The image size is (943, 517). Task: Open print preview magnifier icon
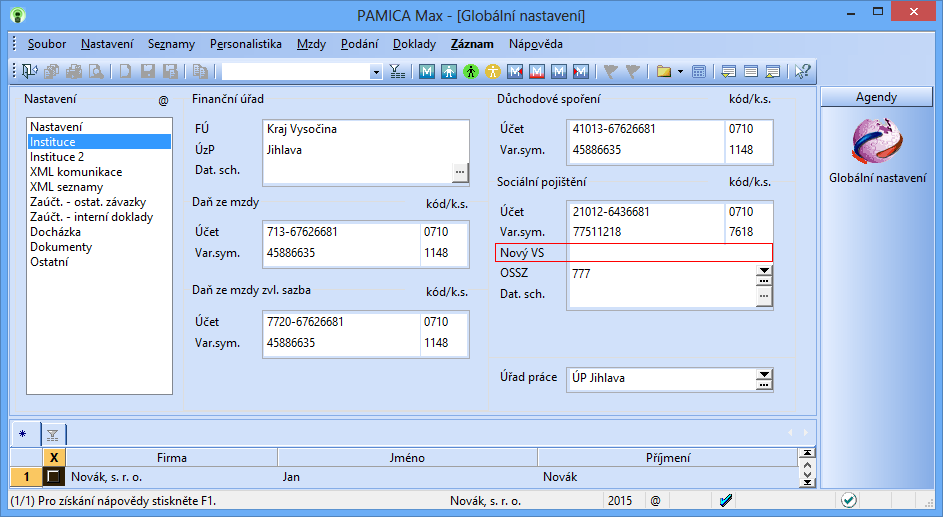[x=96, y=72]
